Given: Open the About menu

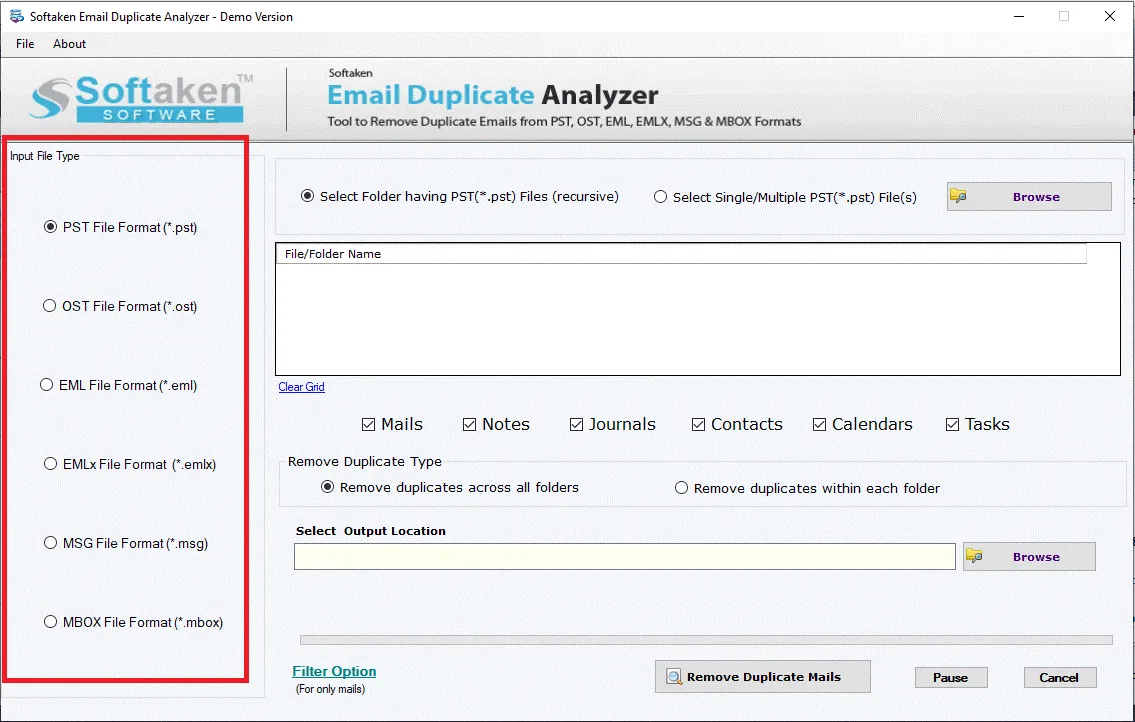Looking at the screenshot, I should [69, 43].
